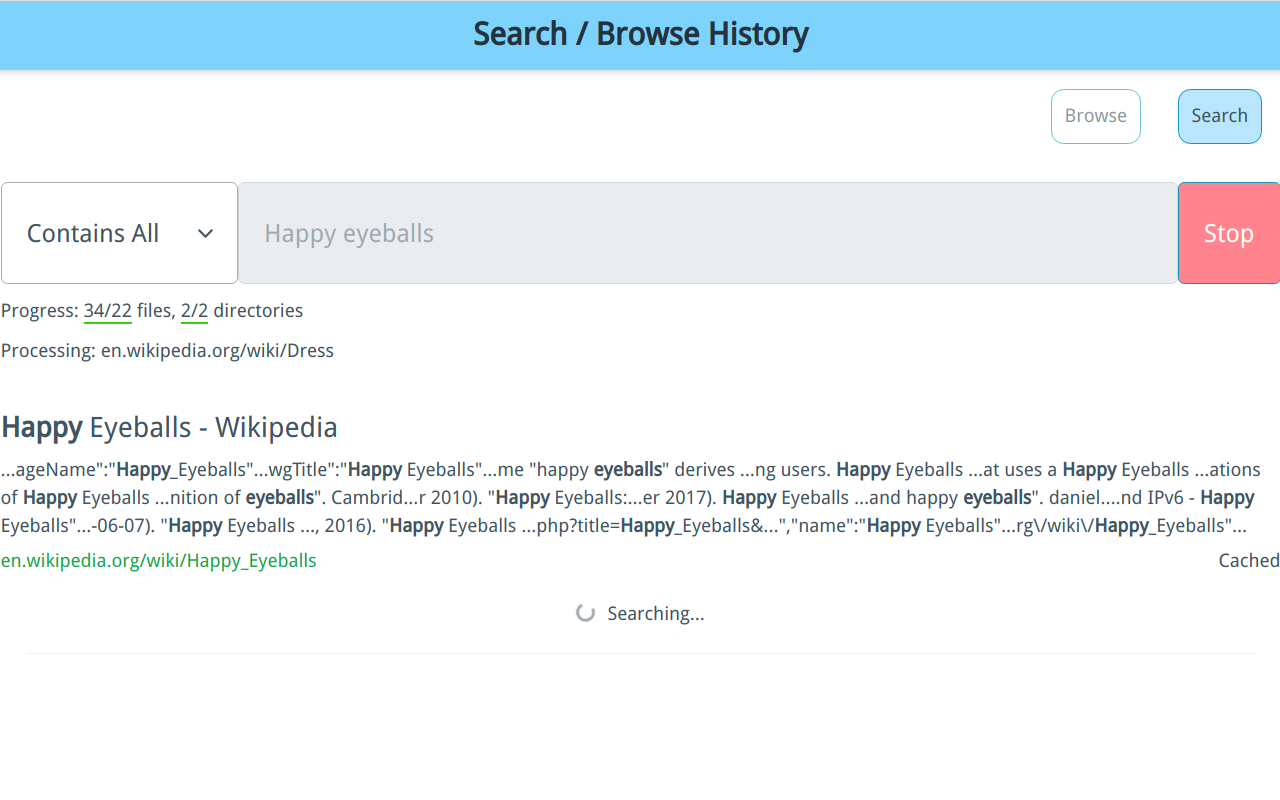
Task: Click the chevron arrow in Contains All dropdown
Action: click(205, 233)
